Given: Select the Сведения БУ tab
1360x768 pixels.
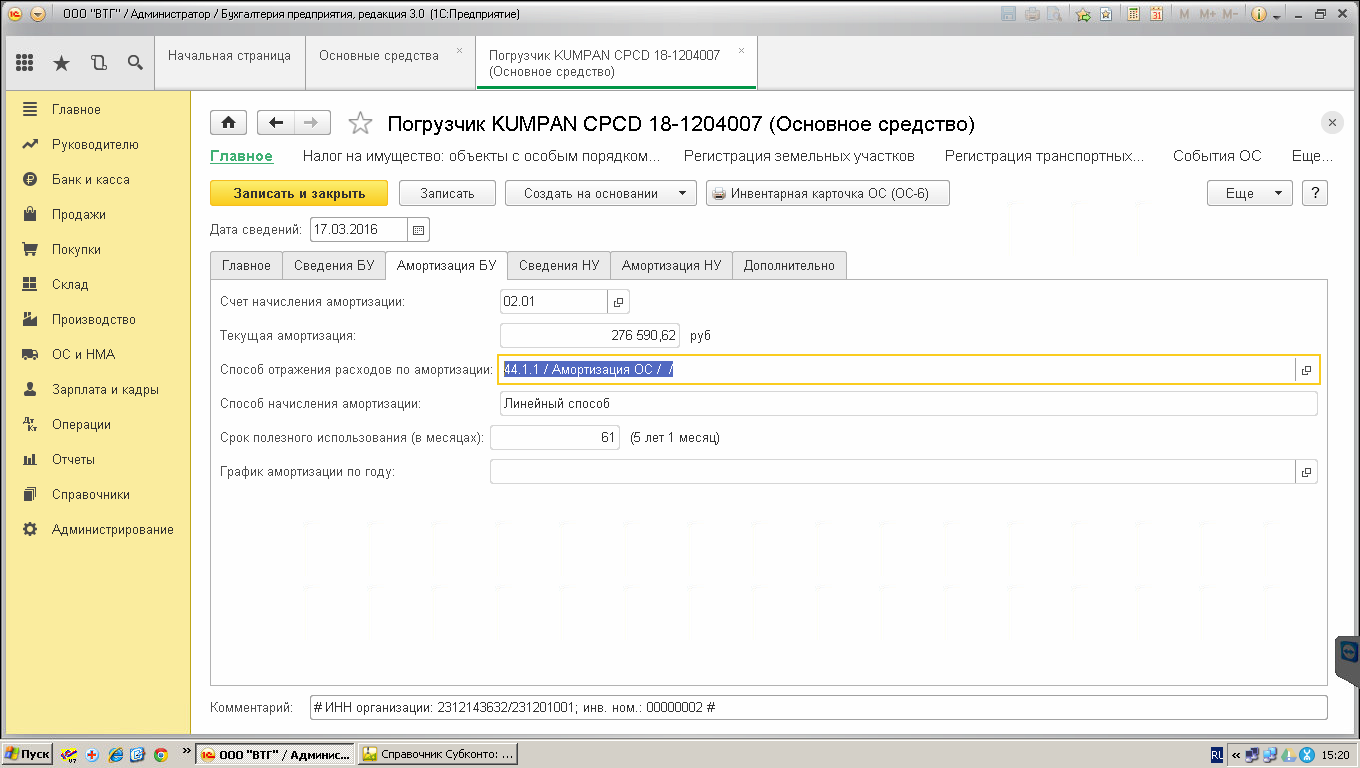Looking at the screenshot, I should (x=333, y=265).
